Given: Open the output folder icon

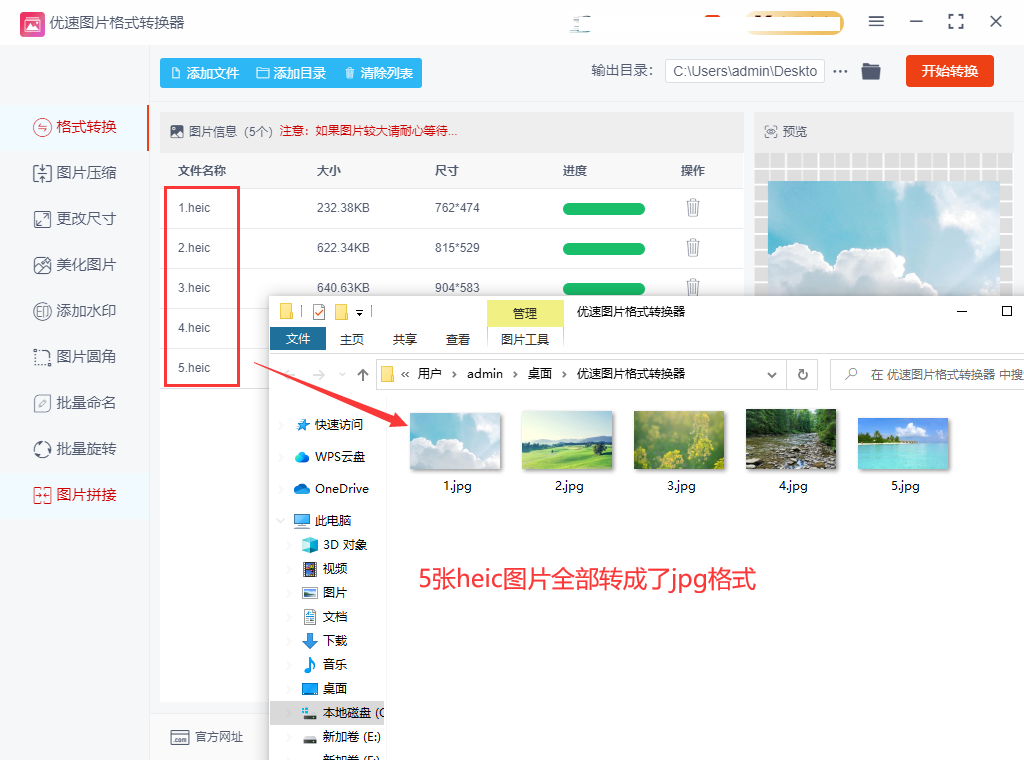Looking at the screenshot, I should point(871,71).
